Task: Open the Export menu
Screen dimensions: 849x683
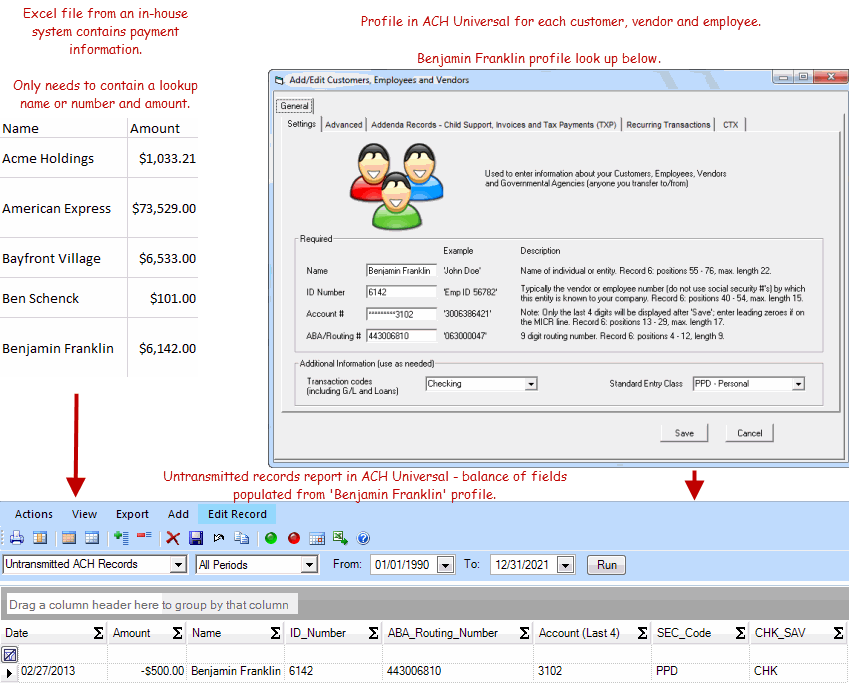Action: [132, 514]
